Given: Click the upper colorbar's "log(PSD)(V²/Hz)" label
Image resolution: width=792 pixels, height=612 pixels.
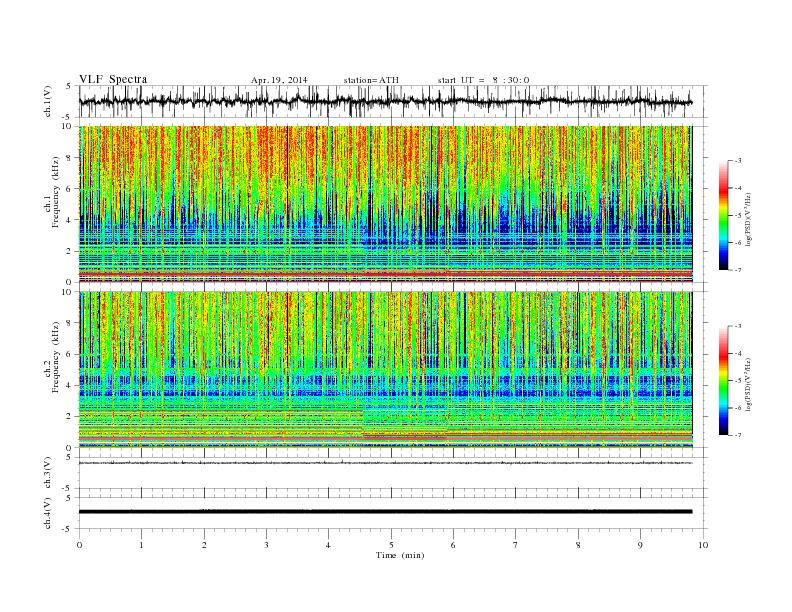Looking at the screenshot, I should (x=748, y=218).
